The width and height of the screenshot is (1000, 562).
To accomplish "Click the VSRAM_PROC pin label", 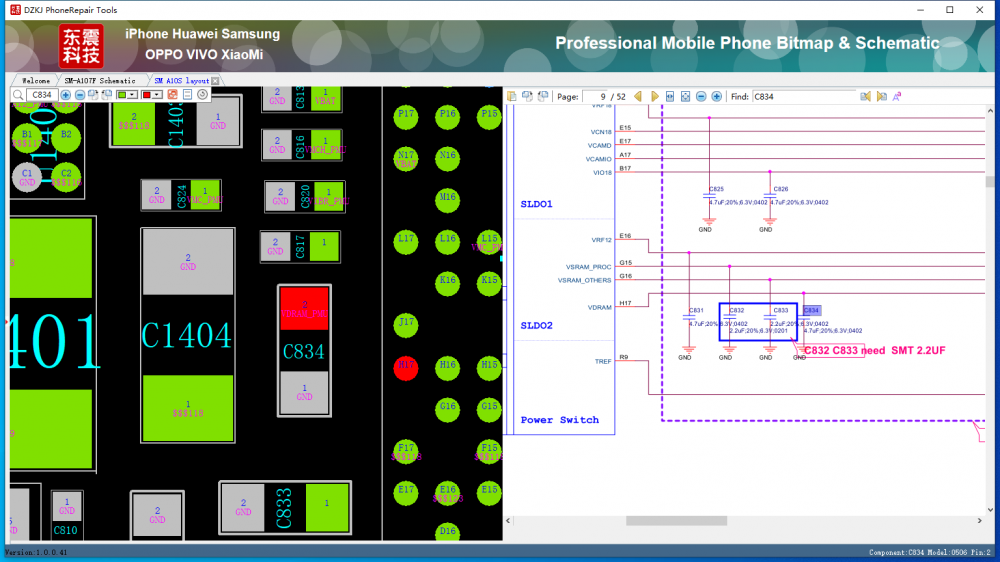I will [x=588, y=267].
